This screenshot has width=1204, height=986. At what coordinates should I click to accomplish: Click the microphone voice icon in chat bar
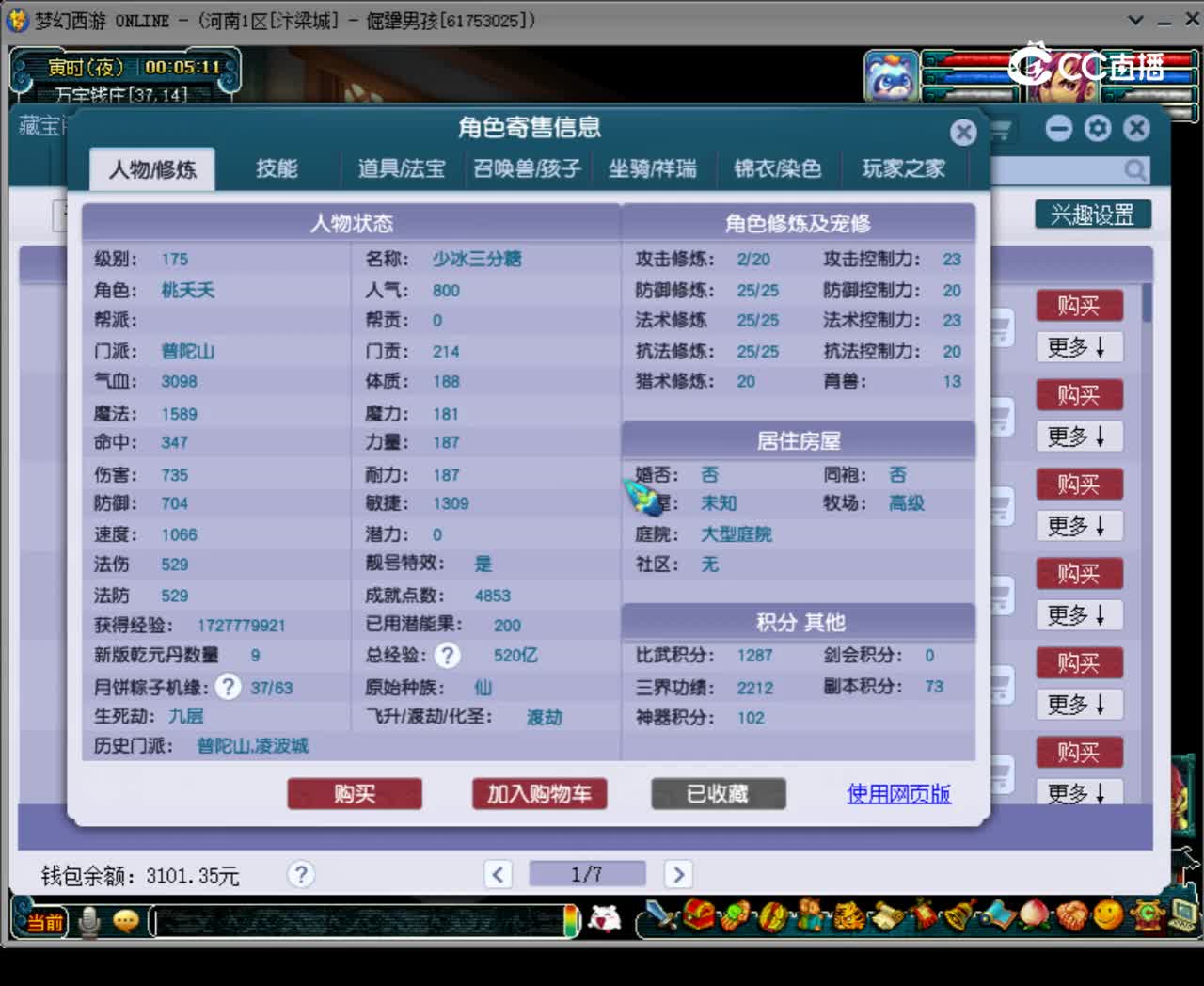(89, 921)
